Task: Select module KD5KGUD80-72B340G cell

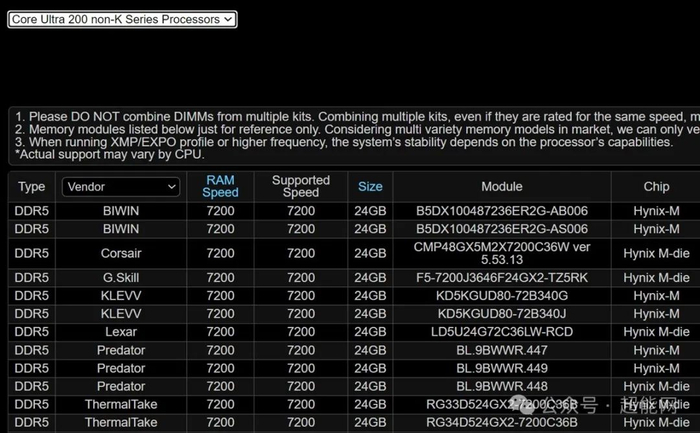Action: (x=502, y=296)
